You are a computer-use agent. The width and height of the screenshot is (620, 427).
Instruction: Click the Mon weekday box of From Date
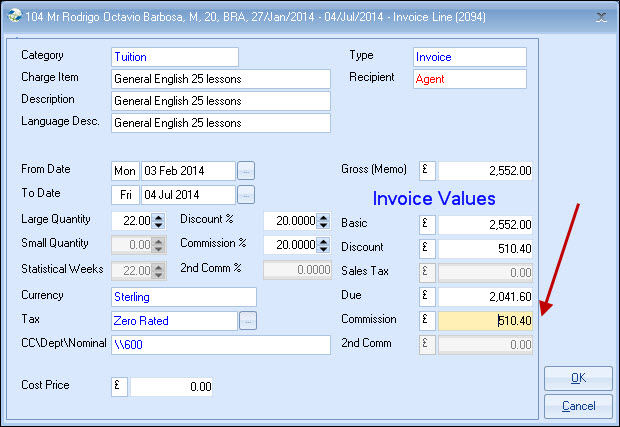click(x=125, y=171)
